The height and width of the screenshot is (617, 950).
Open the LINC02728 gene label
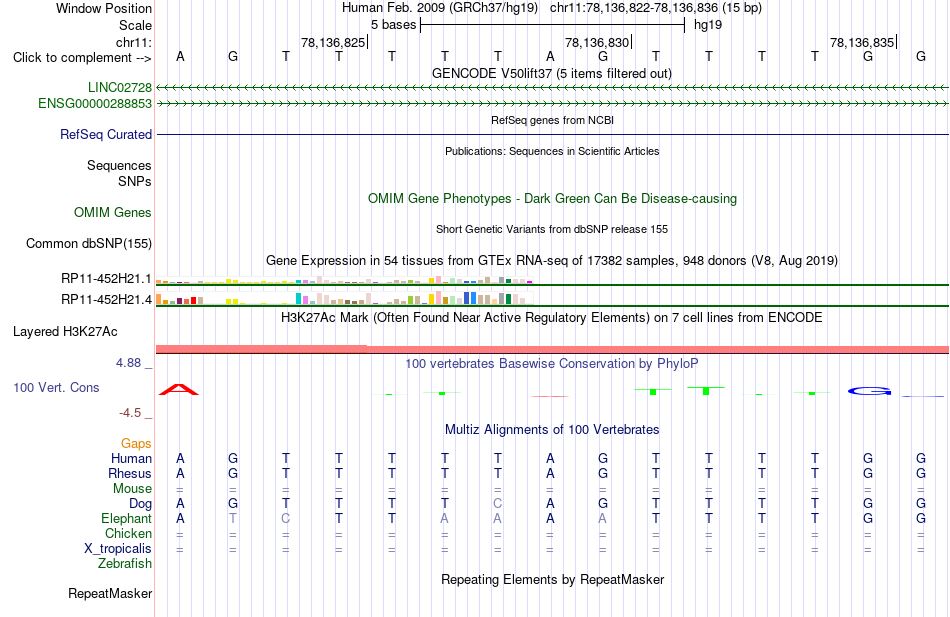120,87
